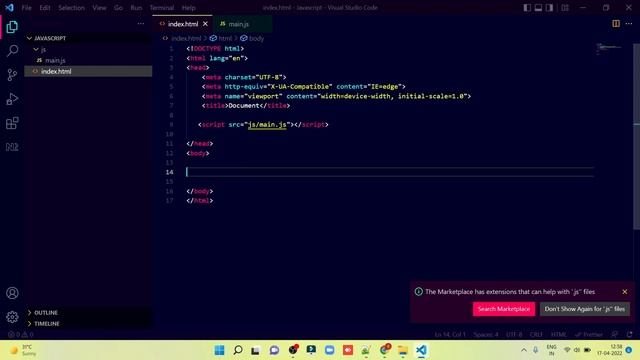Open the Help menu
This screenshot has height=360, width=640.
(x=189, y=8)
